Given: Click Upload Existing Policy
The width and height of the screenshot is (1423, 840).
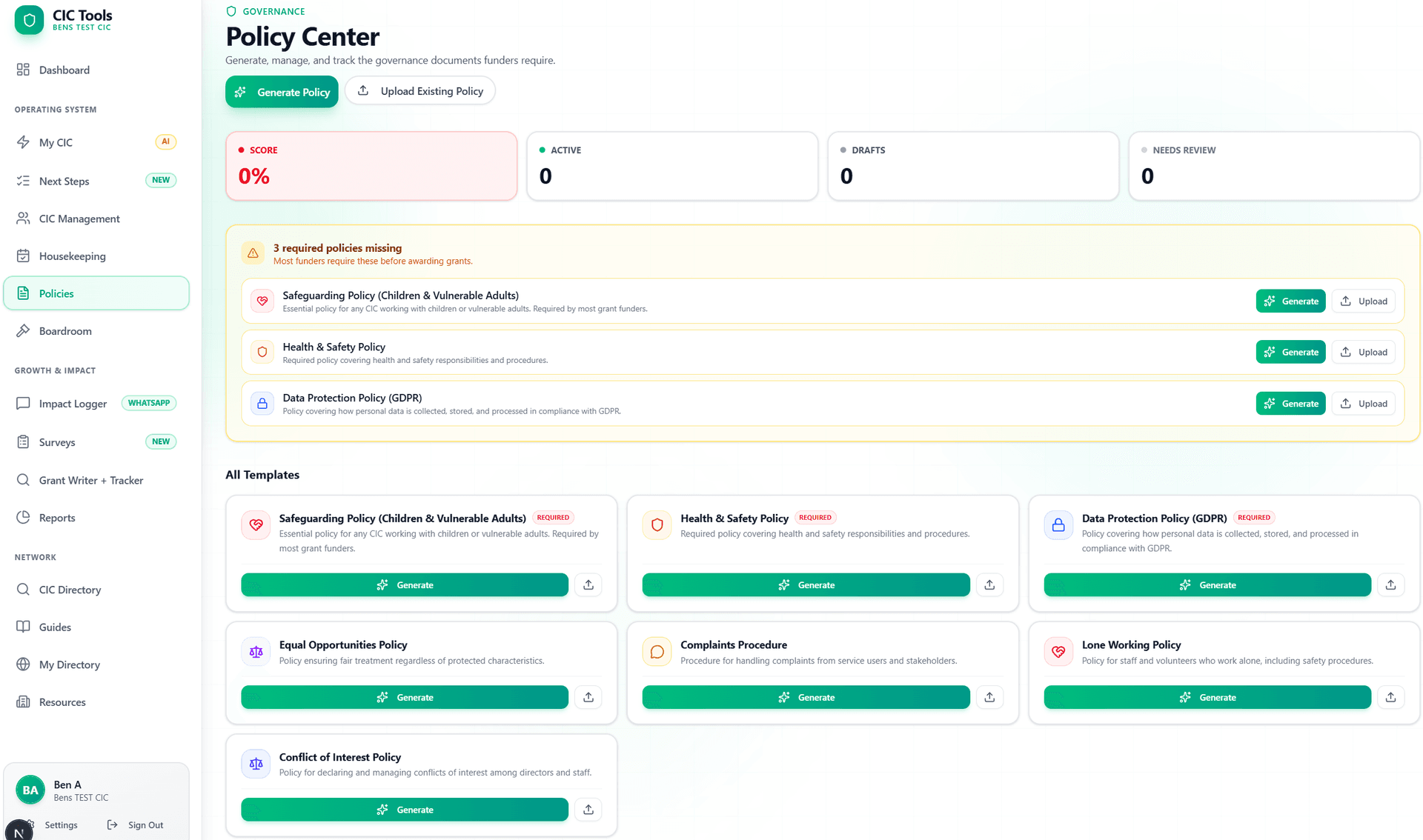Looking at the screenshot, I should pos(420,90).
